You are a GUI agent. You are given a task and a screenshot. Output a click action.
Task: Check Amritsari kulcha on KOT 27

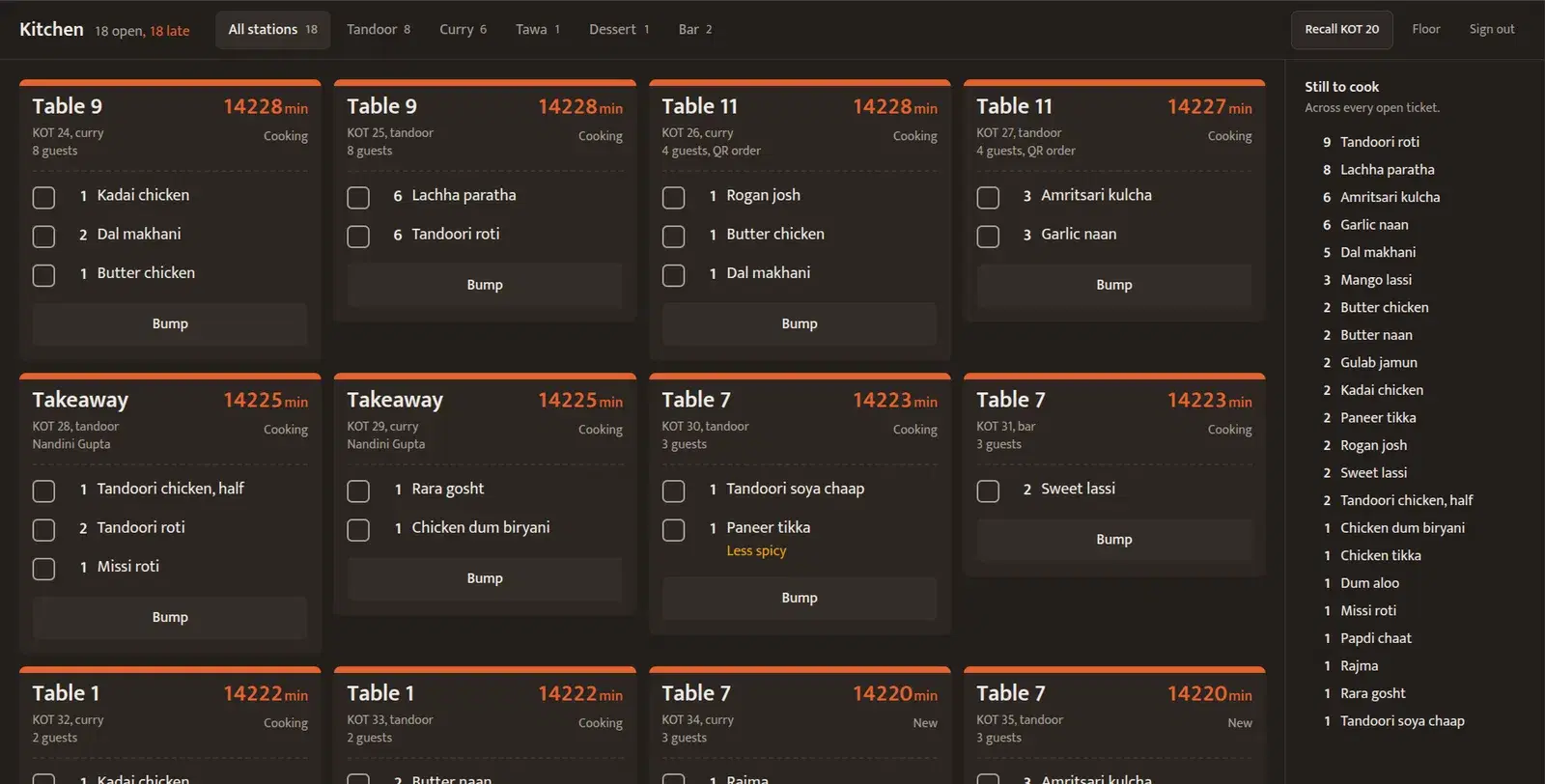[988, 198]
